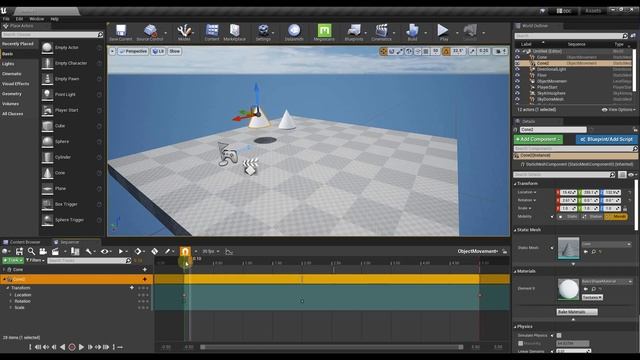Image resolution: width=640 pixels, height=360 pixels.
Task: Open the Modes toolbar button
Action: tap(184, 33)
